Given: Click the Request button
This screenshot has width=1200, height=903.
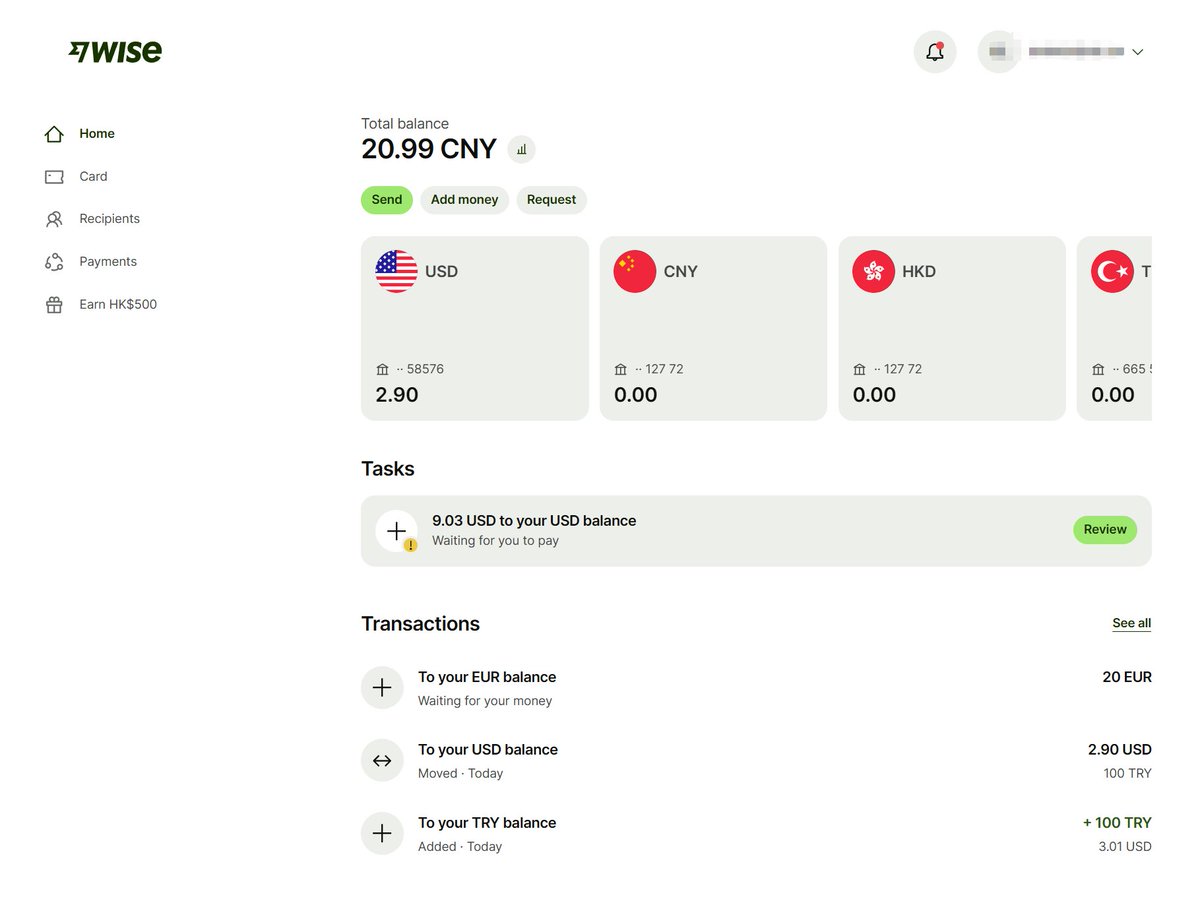Looking at the screenshot, I should [551, 200].
